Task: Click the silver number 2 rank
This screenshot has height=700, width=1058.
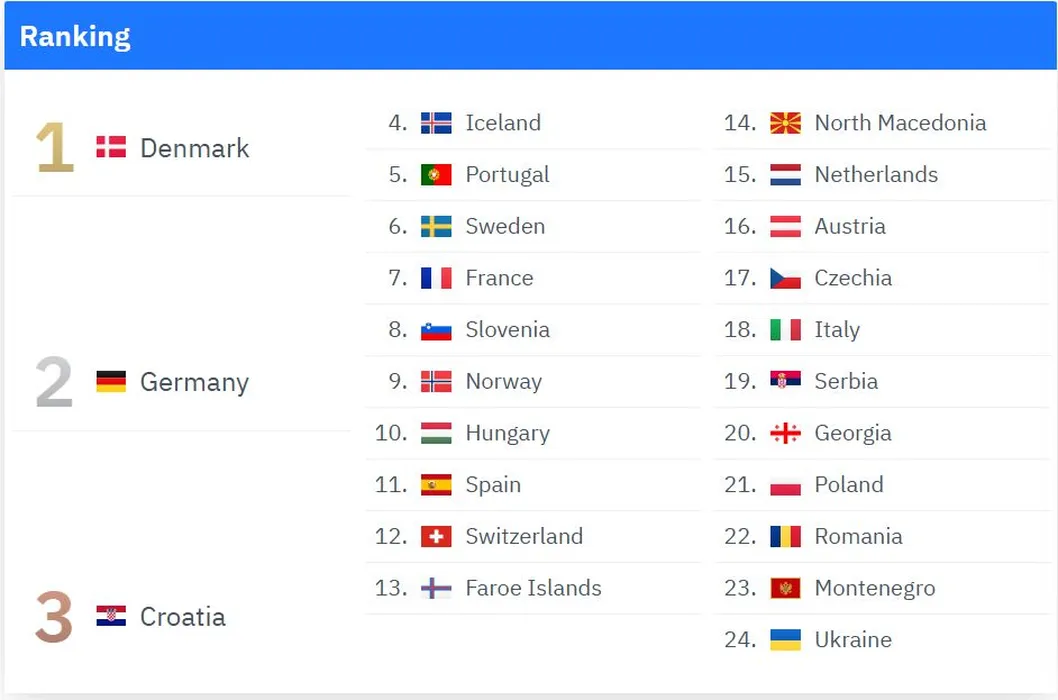Action: (x=55, y=383)
